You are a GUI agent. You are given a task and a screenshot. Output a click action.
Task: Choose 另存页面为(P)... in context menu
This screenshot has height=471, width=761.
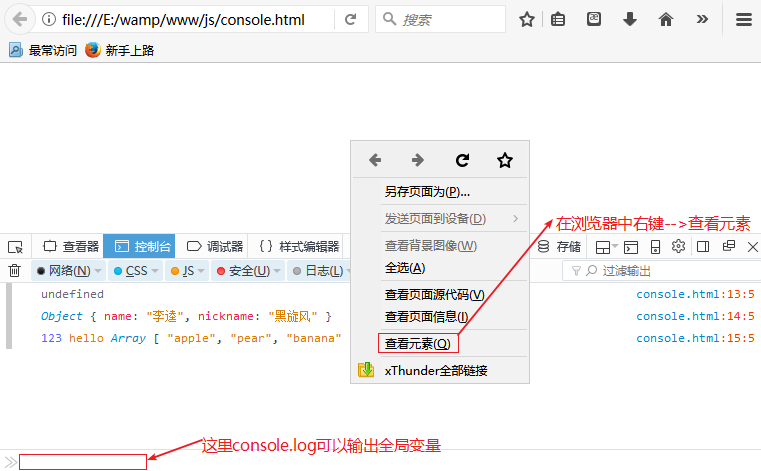click(x=440, y=192)
